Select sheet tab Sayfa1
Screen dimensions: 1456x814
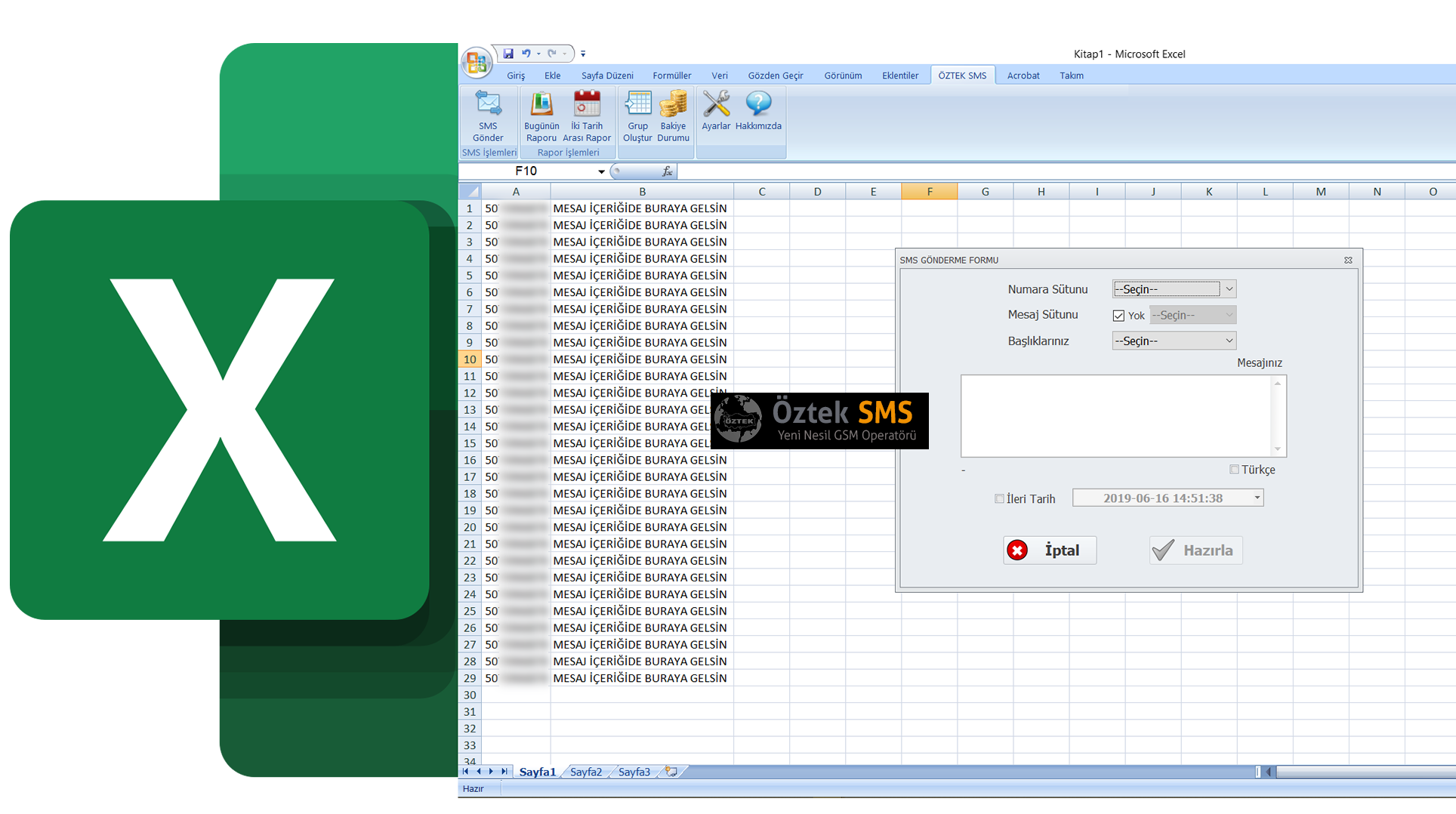537,772
